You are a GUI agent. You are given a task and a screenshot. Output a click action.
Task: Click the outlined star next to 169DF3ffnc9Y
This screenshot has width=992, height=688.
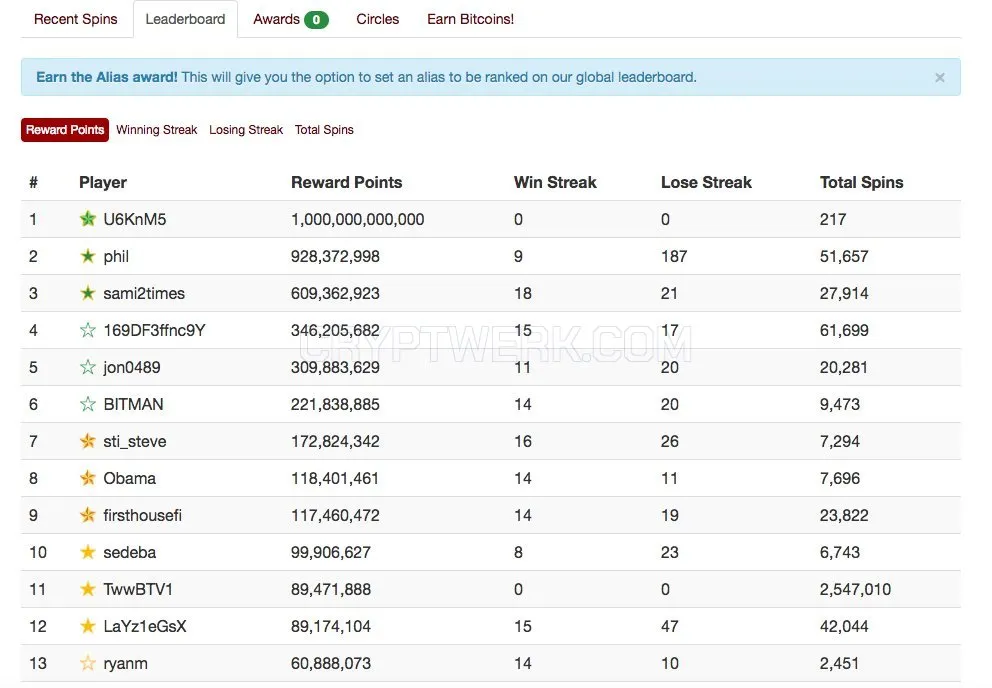point(88,330)
